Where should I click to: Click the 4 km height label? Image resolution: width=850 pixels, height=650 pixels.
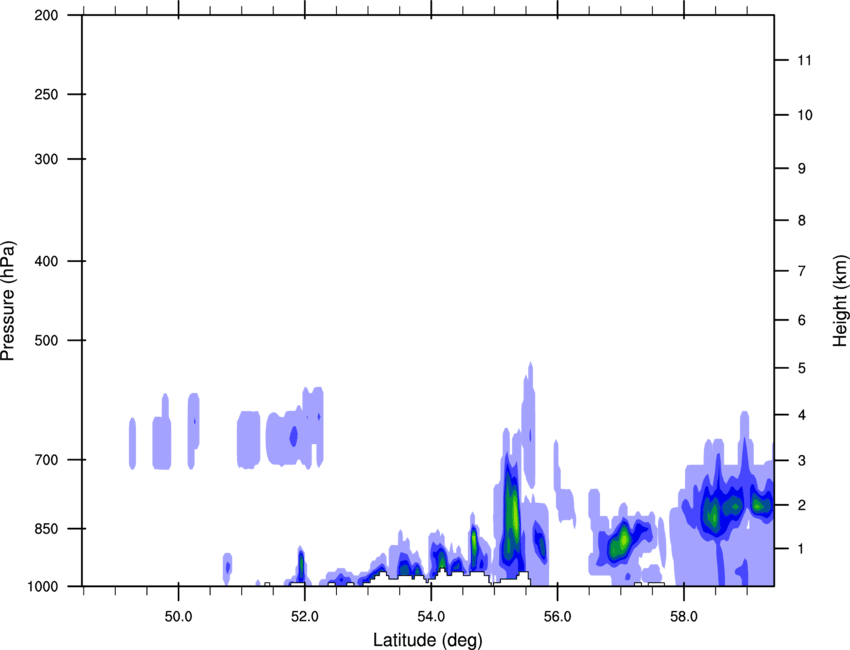(802, 415)
